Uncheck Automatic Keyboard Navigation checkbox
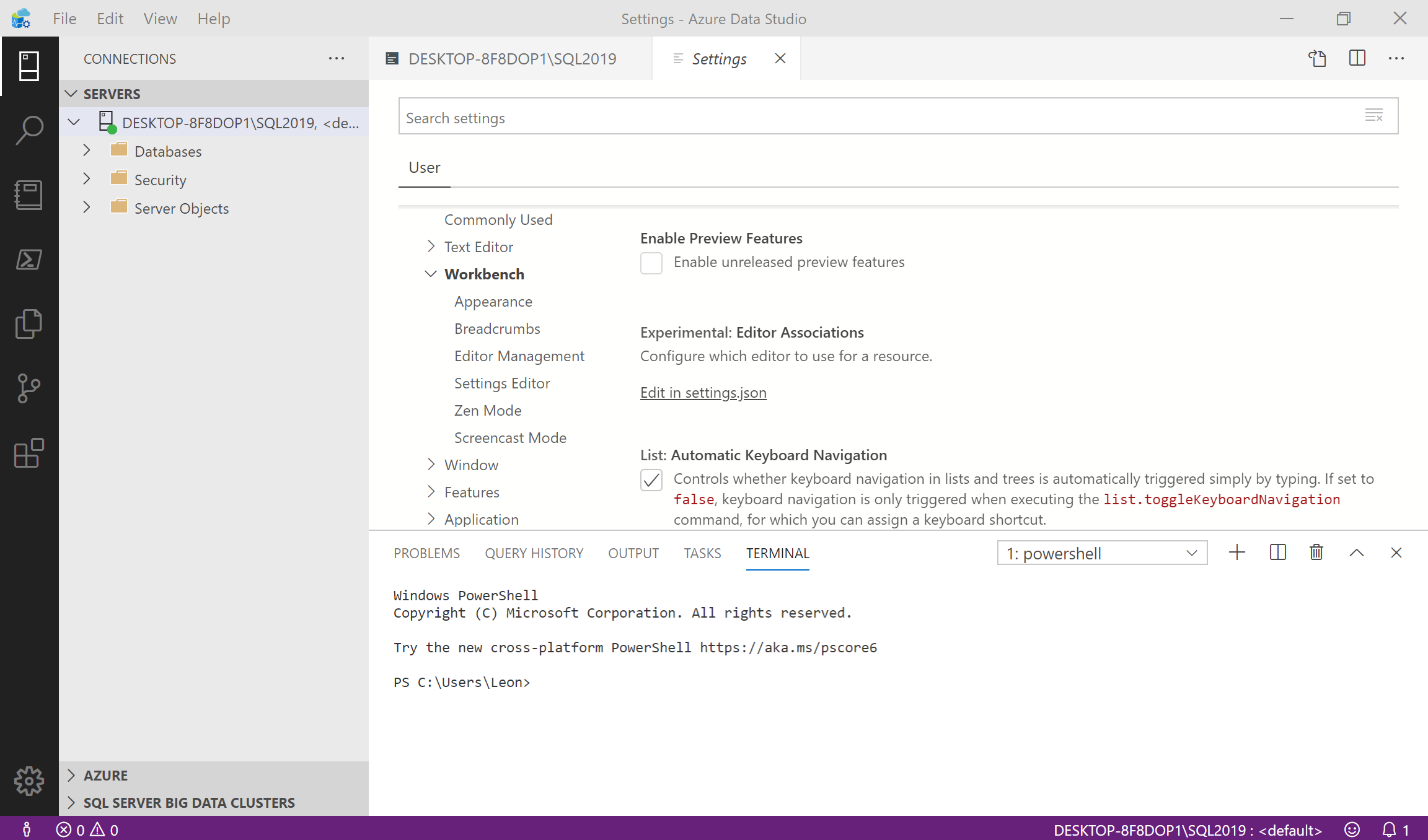Screen dimensions: 1428x840 tap(651, 480)
